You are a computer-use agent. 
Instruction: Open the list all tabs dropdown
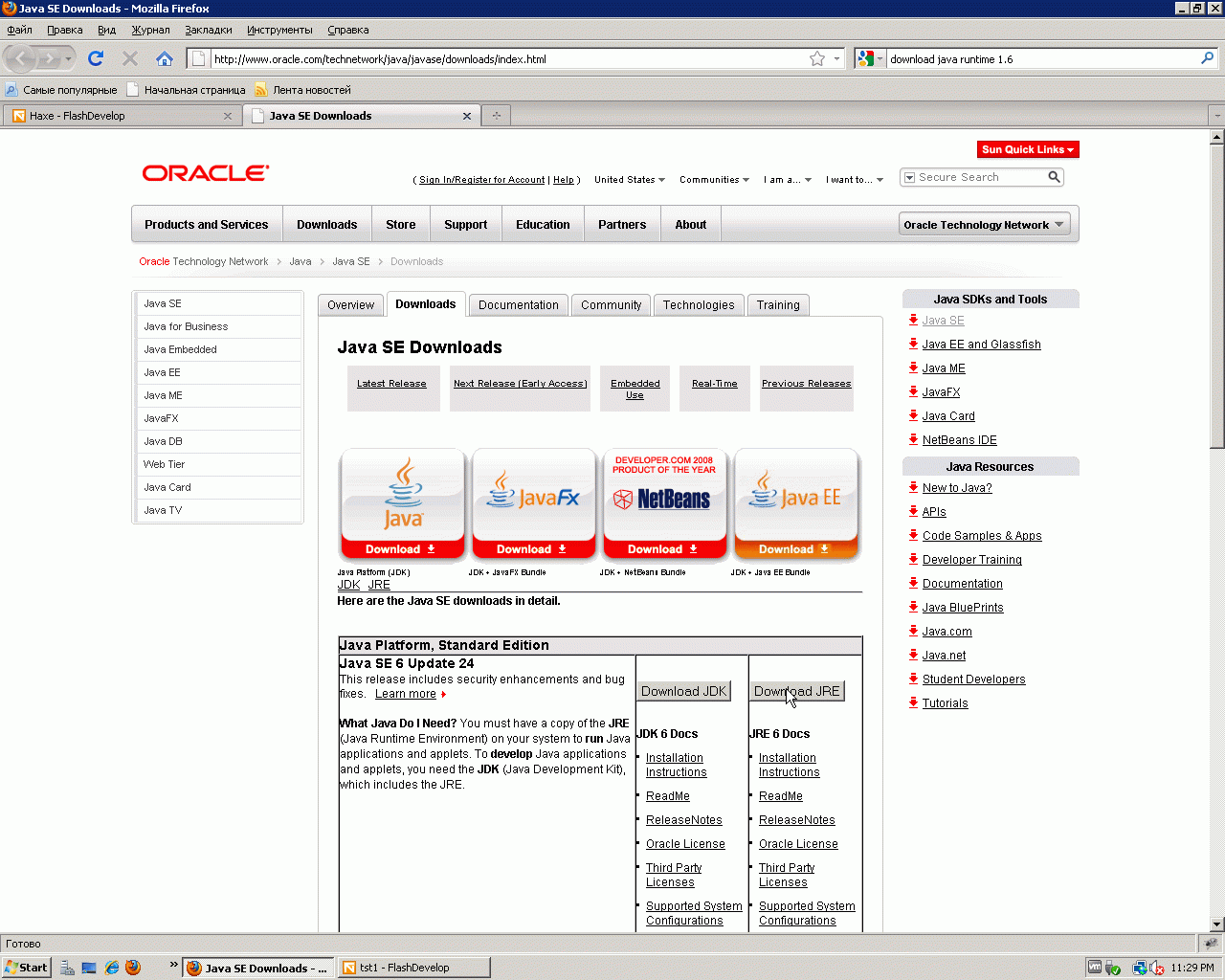click(1216, 116)
